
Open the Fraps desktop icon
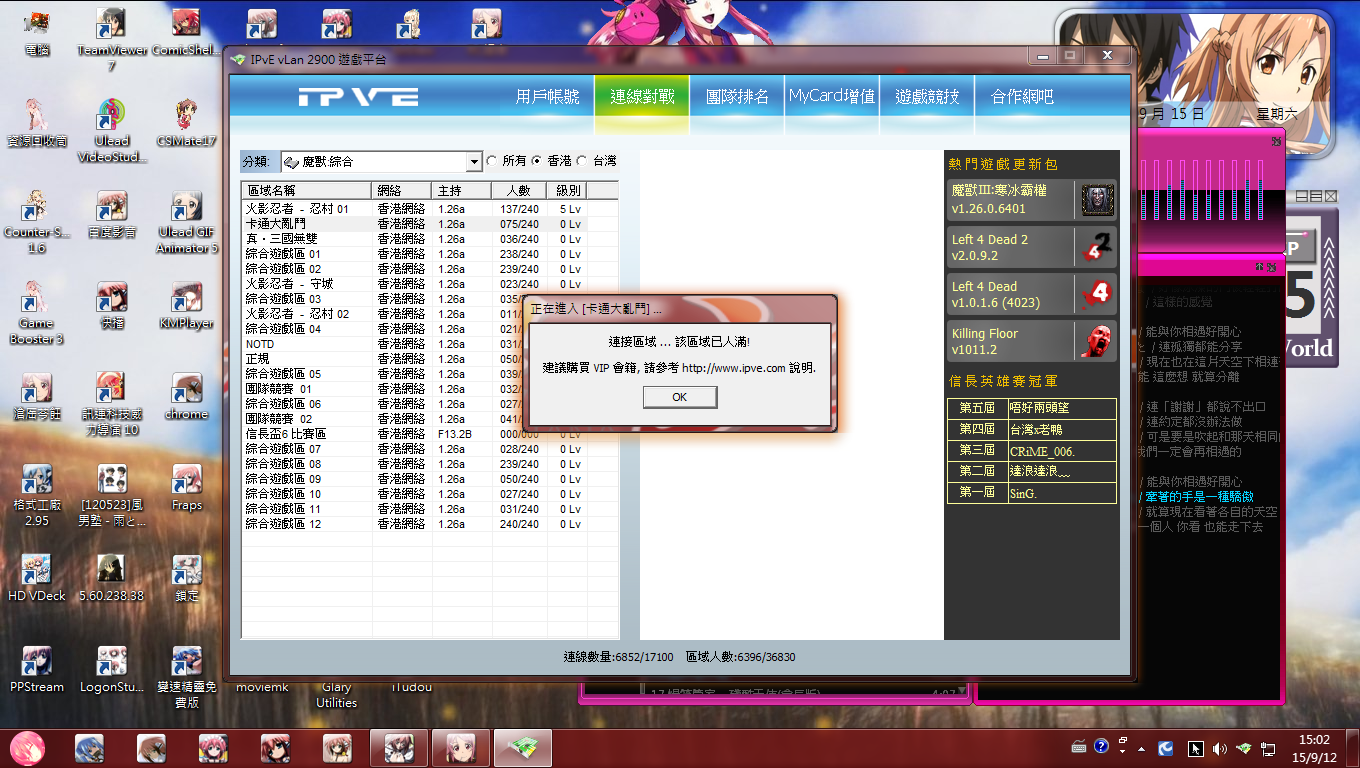[x=186, y=482]
